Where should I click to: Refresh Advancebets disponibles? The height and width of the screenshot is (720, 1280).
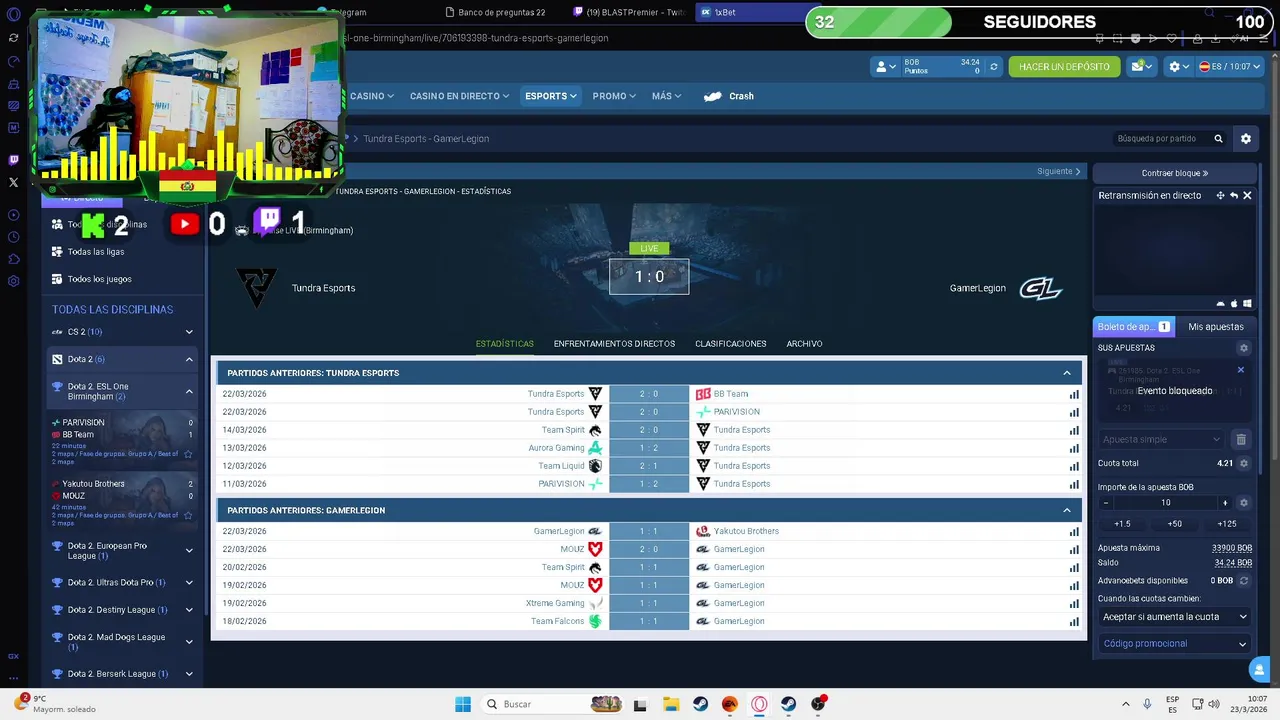(1244, 581)
